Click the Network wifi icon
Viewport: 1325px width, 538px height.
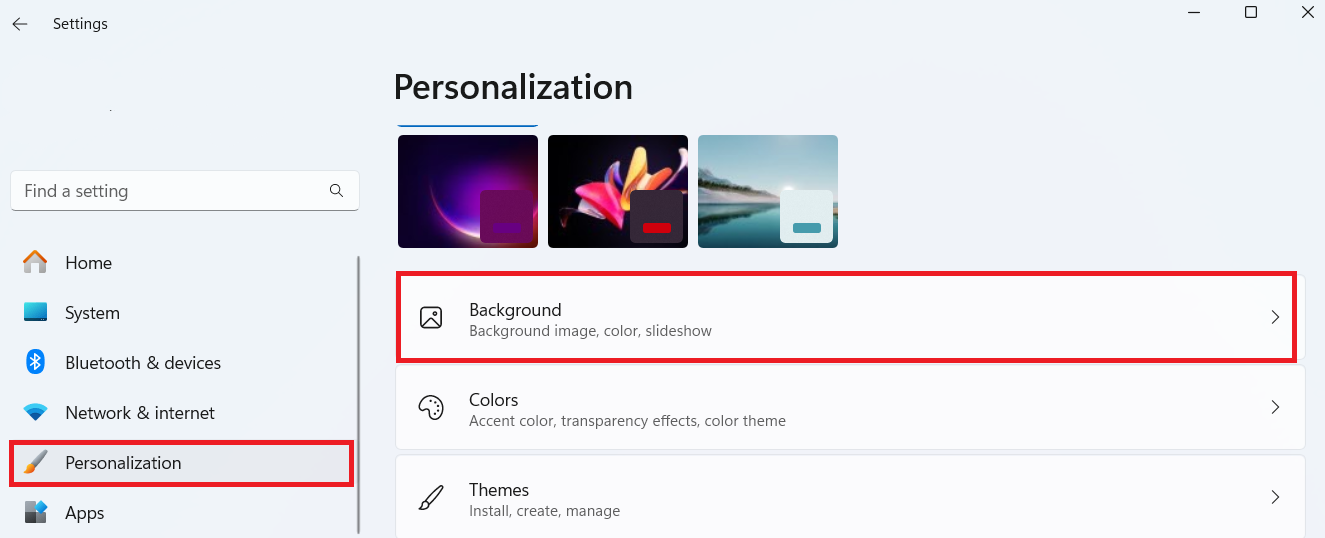tap(35, 412)
